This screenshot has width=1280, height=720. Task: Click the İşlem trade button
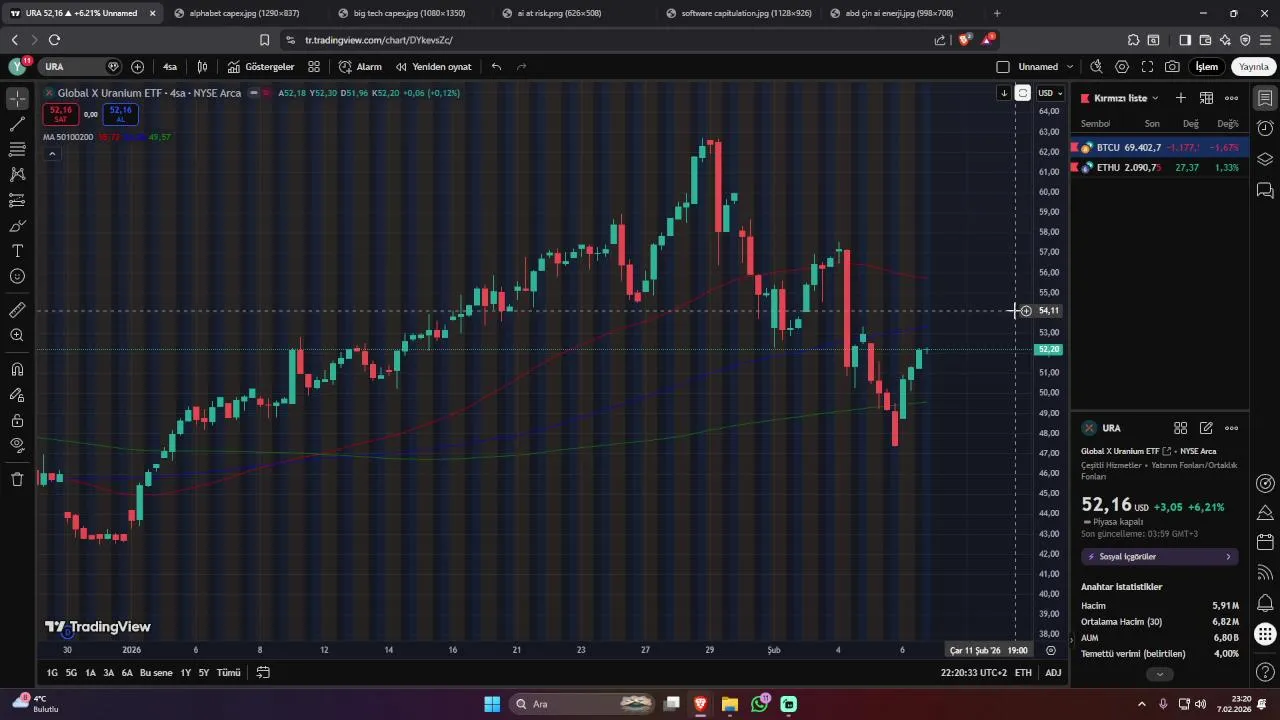[x=1207, y=67]
